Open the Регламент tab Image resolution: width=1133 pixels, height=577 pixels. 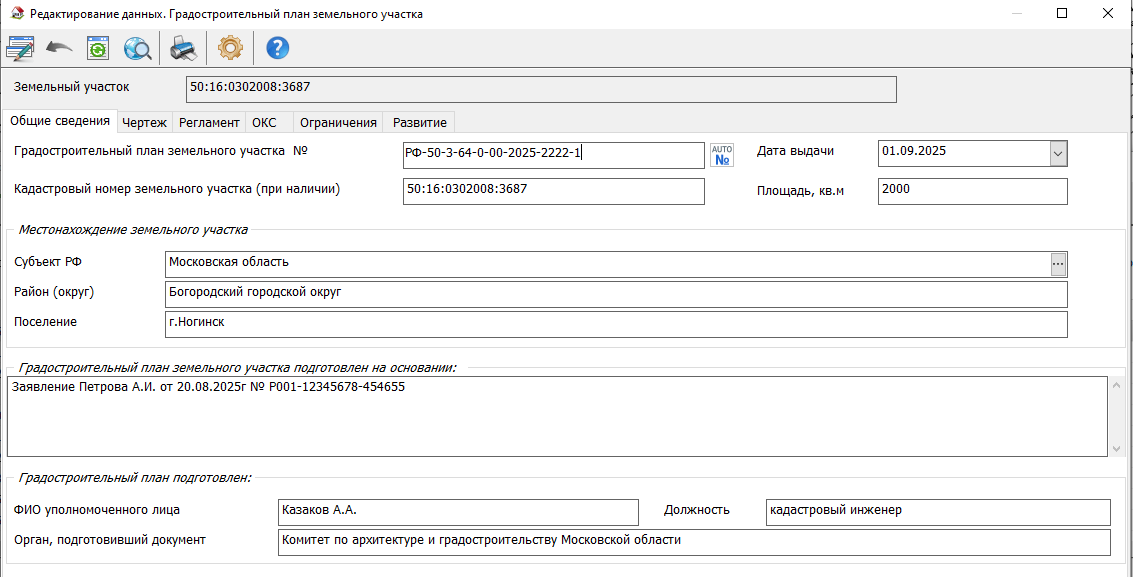coord(209,123)
